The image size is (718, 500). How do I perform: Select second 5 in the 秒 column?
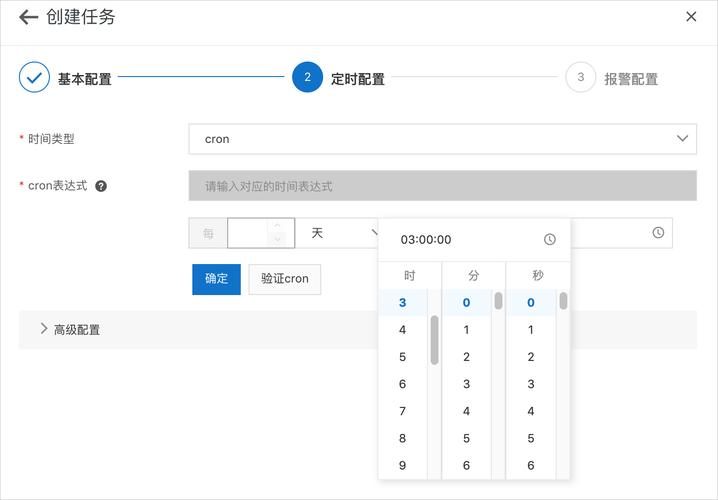(x=531, y=438)
